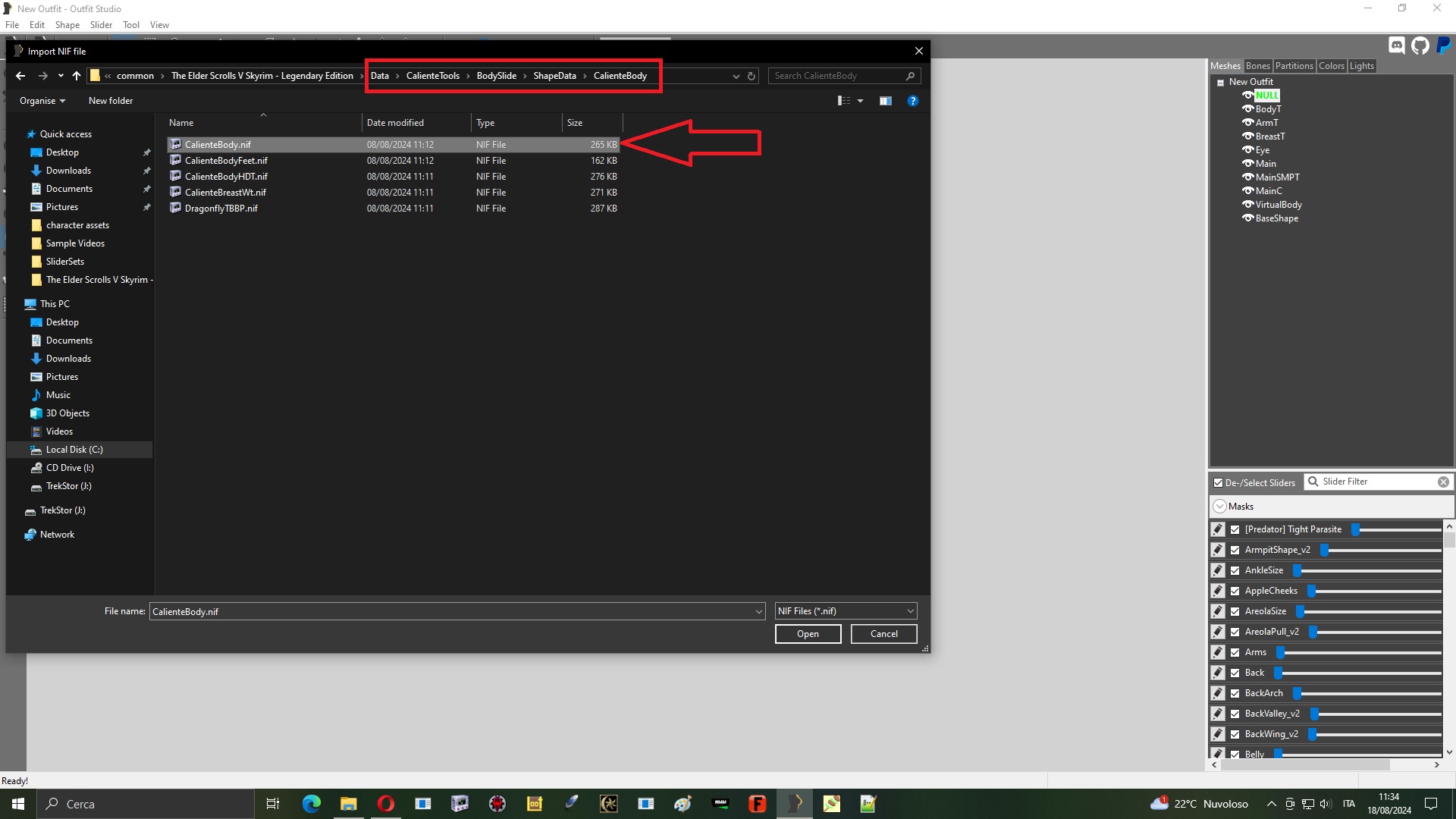Image resolution: width=1456 pixels, height=819 pixels.
Task: Open Windows Start menu
Action: point(18,804)
